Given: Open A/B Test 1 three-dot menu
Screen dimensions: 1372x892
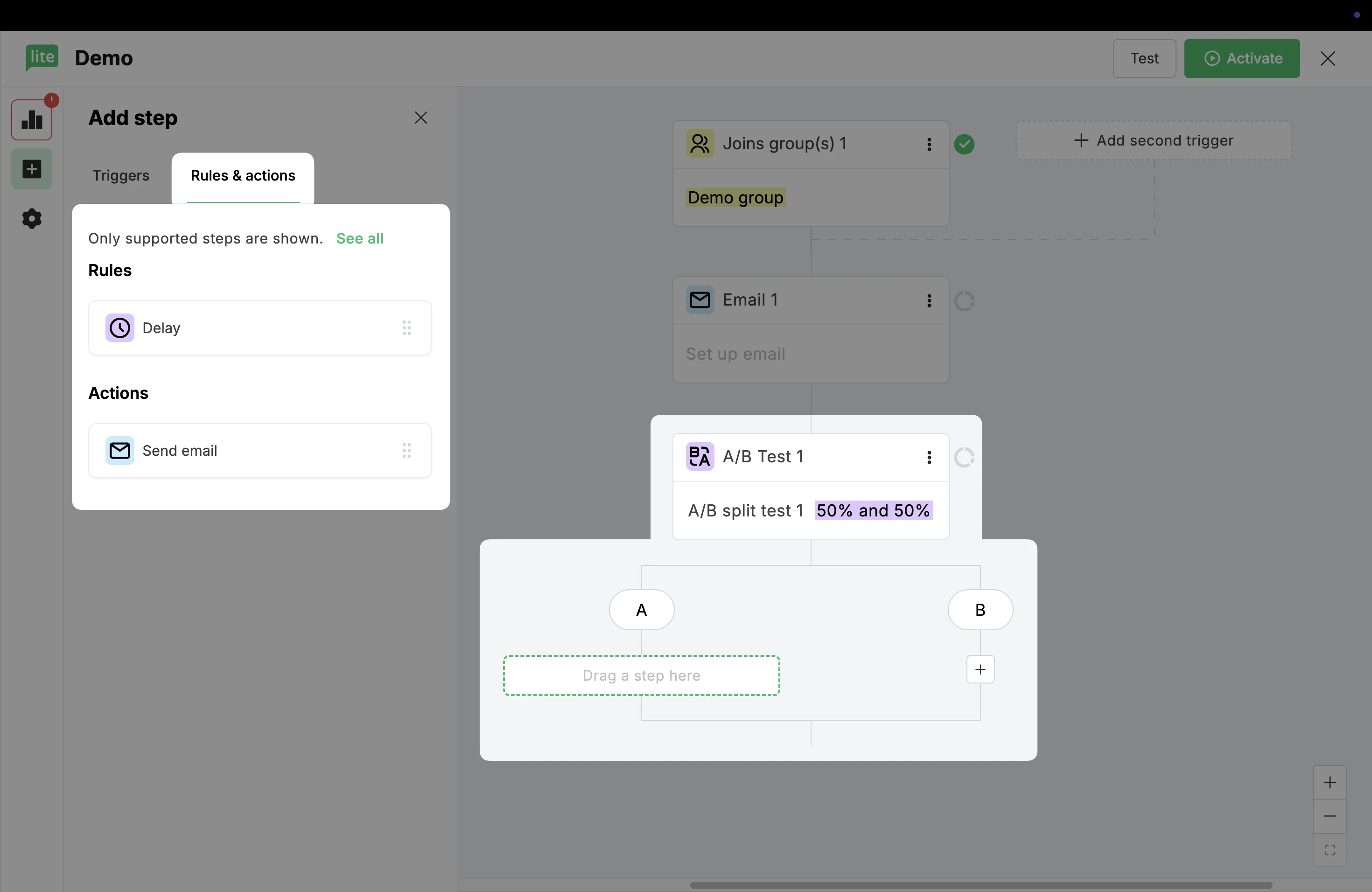Looking at the screenshot, I should tap(929, 458).
